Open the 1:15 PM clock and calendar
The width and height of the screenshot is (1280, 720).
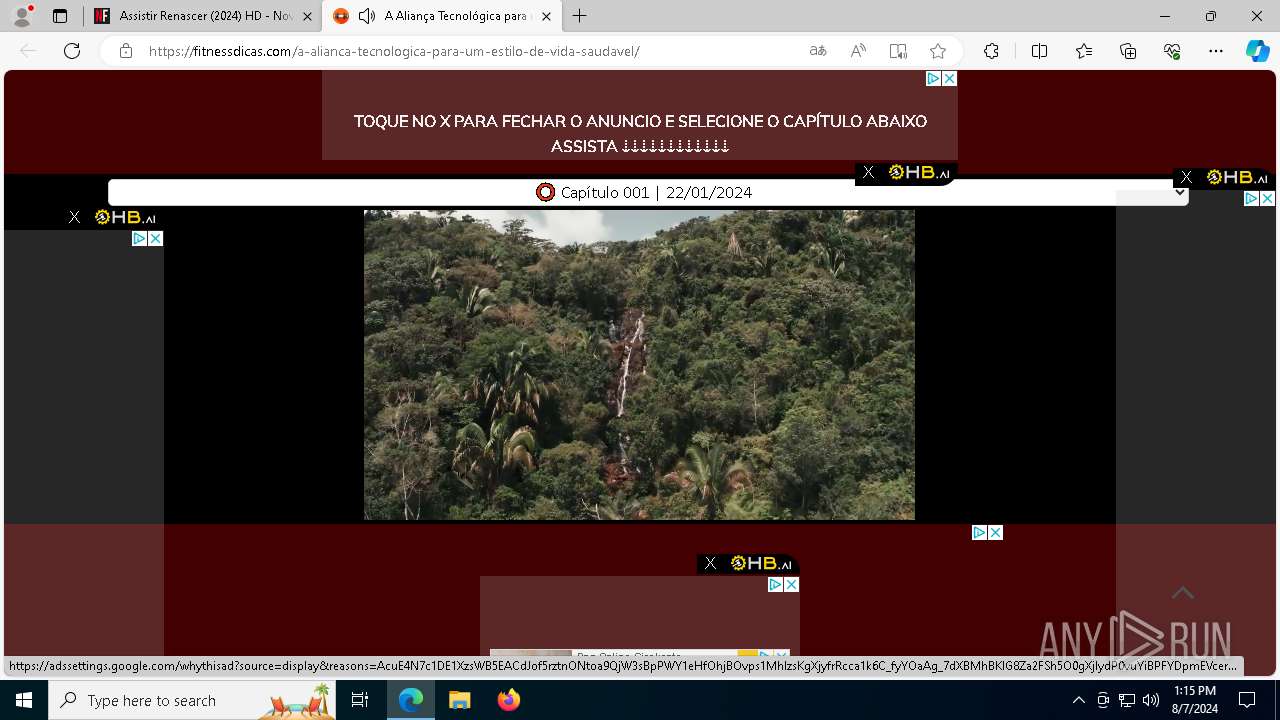coord(1195,700)
